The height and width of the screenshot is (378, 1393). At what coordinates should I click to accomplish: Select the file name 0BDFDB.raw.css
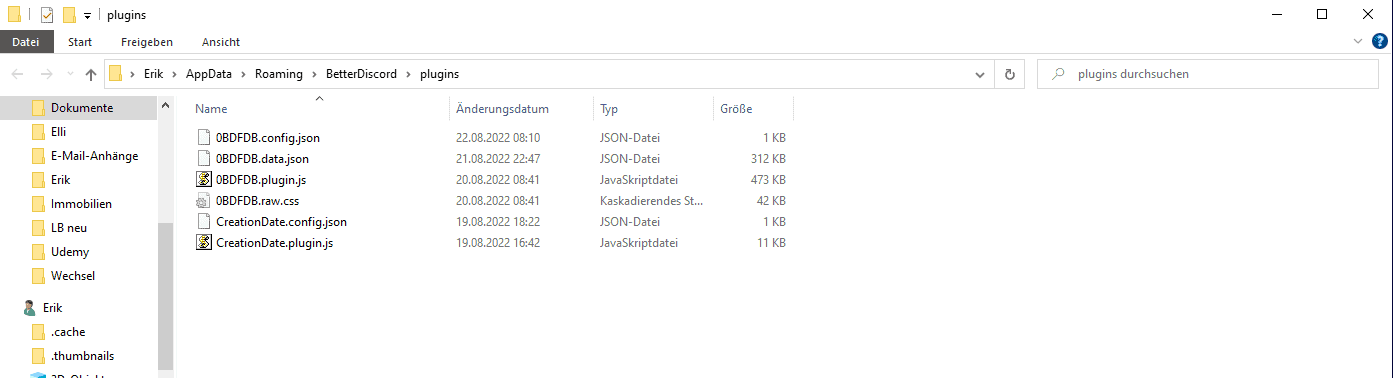coord(258,201)
